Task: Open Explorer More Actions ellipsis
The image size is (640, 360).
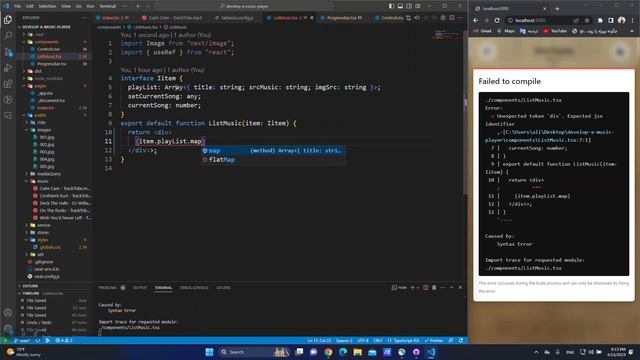Action: point(84,18)
